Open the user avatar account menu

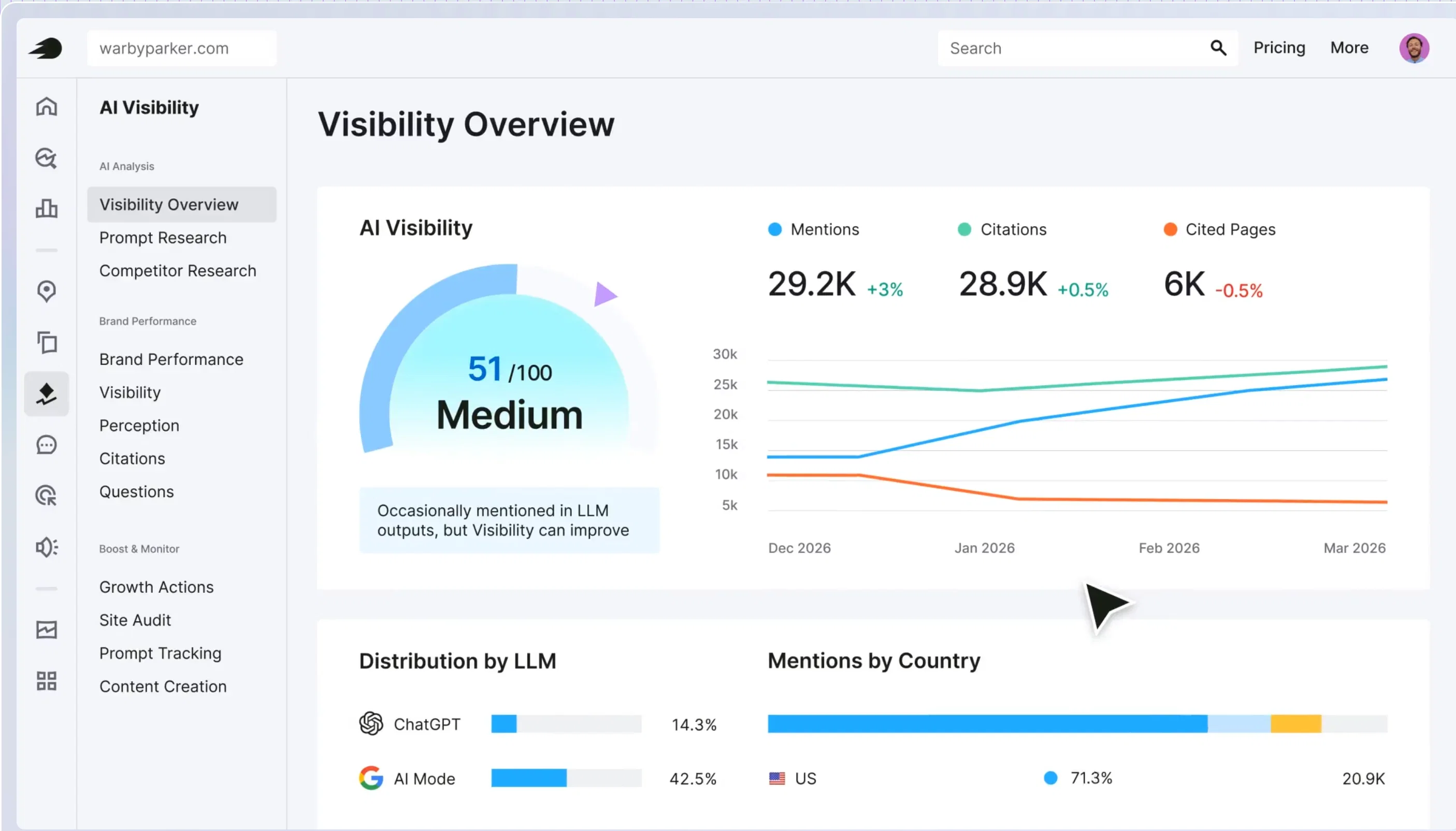click(x=1414, y=48)
